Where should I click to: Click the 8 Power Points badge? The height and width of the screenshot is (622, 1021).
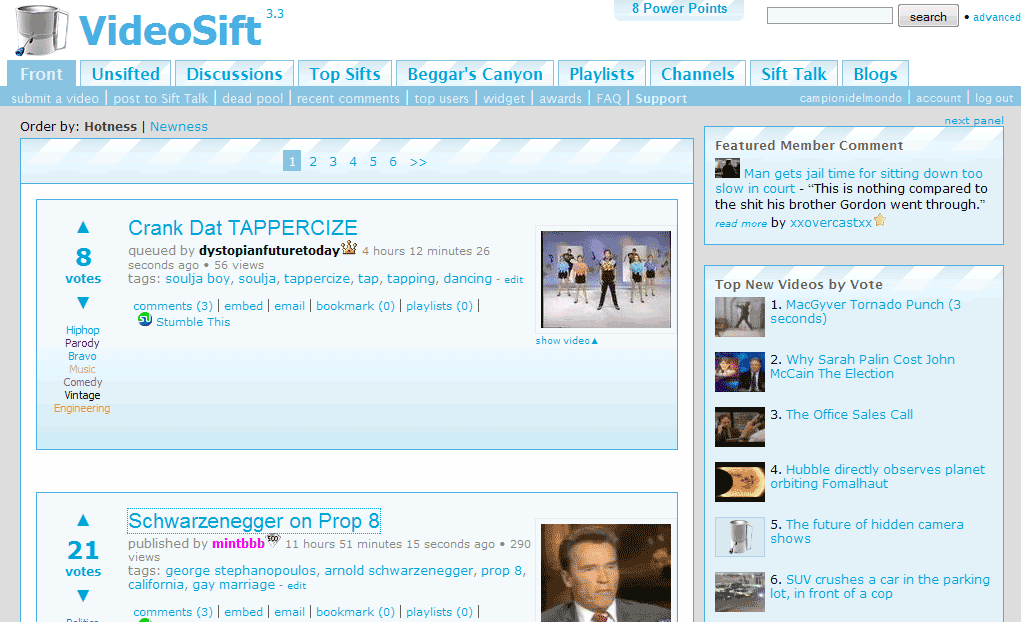679,9
